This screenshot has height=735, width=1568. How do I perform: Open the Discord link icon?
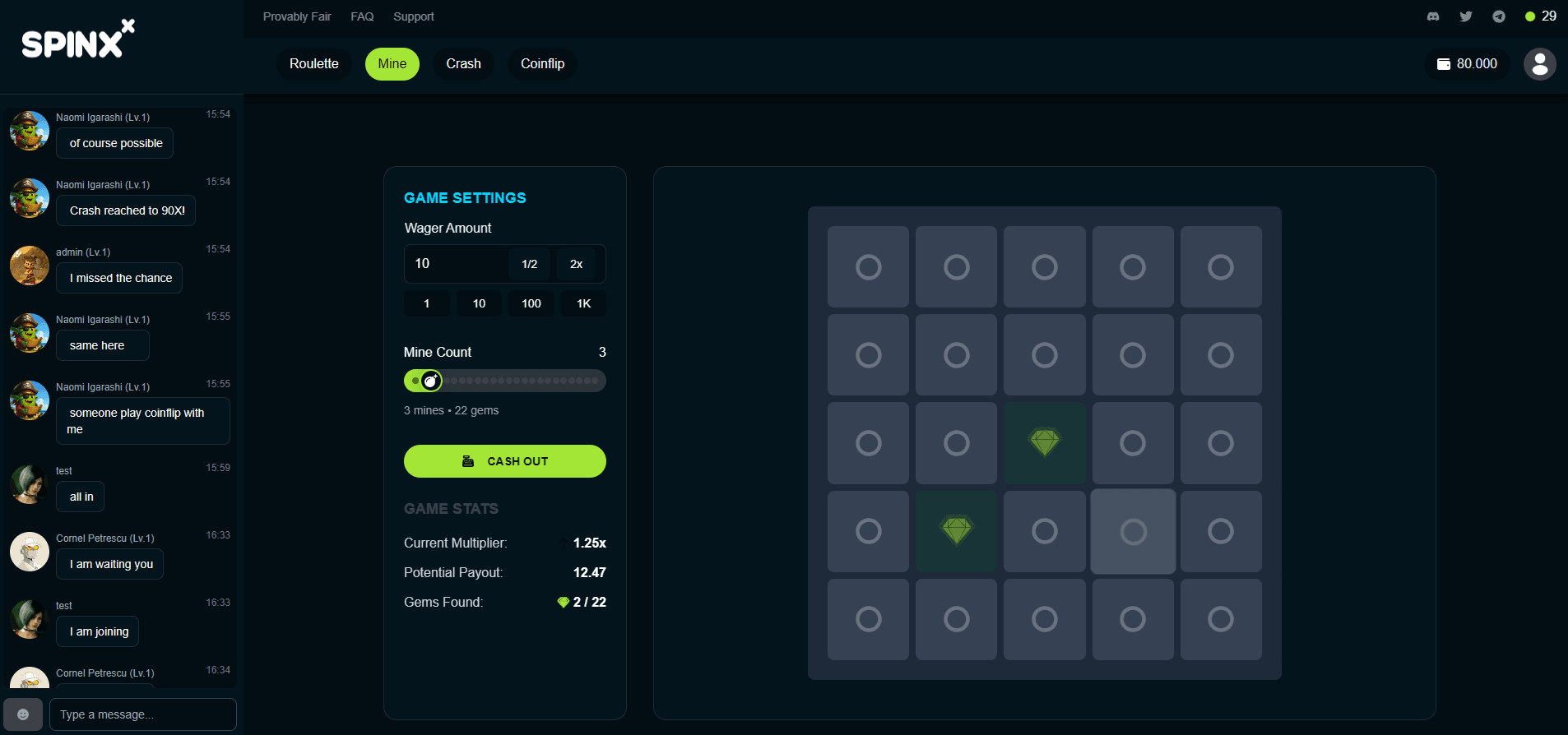[1433, 16]
